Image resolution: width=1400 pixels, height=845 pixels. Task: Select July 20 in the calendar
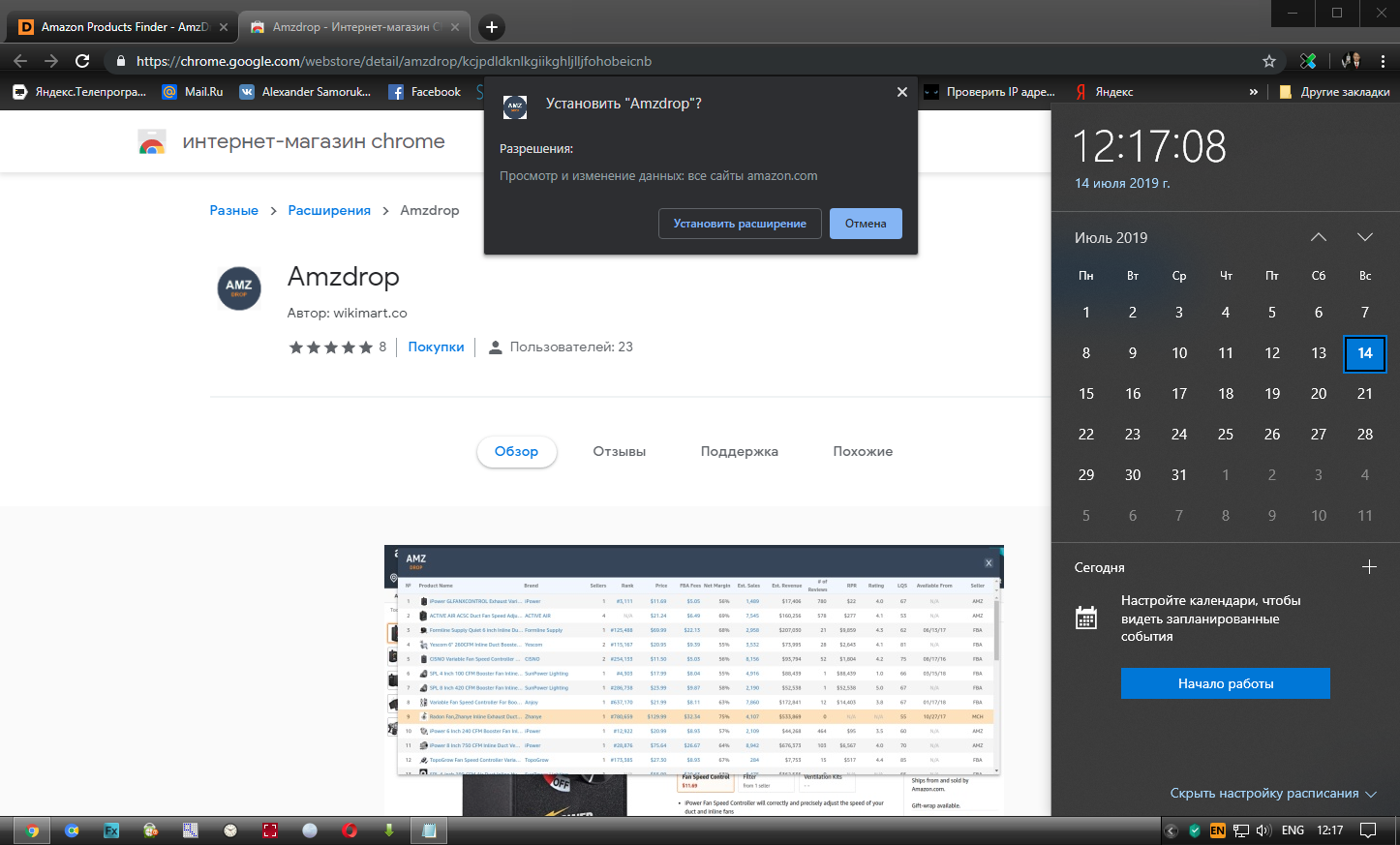click(x=1319, y=394)
